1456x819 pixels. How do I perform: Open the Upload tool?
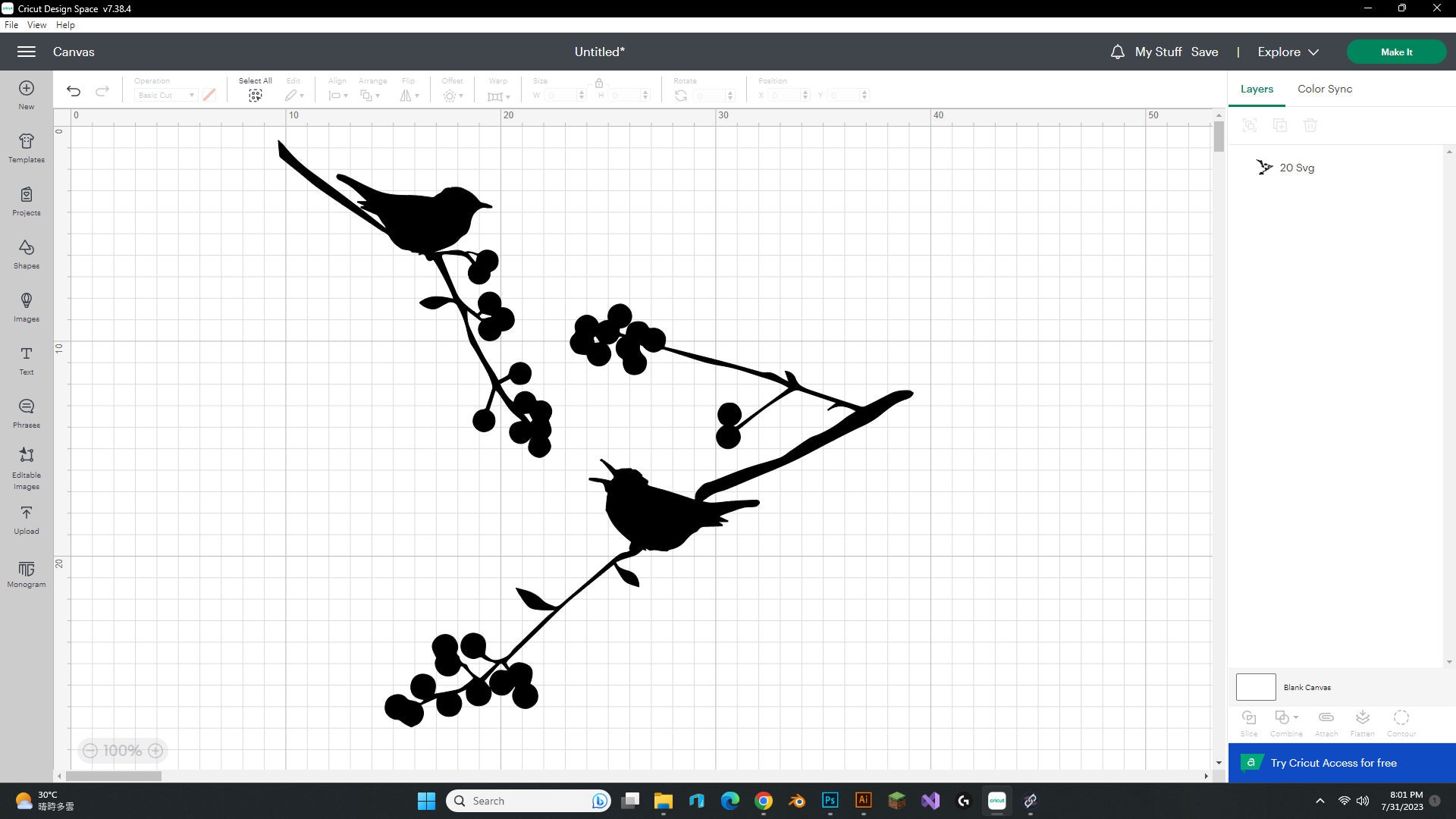pyautogui.click(x=26, y=519)
